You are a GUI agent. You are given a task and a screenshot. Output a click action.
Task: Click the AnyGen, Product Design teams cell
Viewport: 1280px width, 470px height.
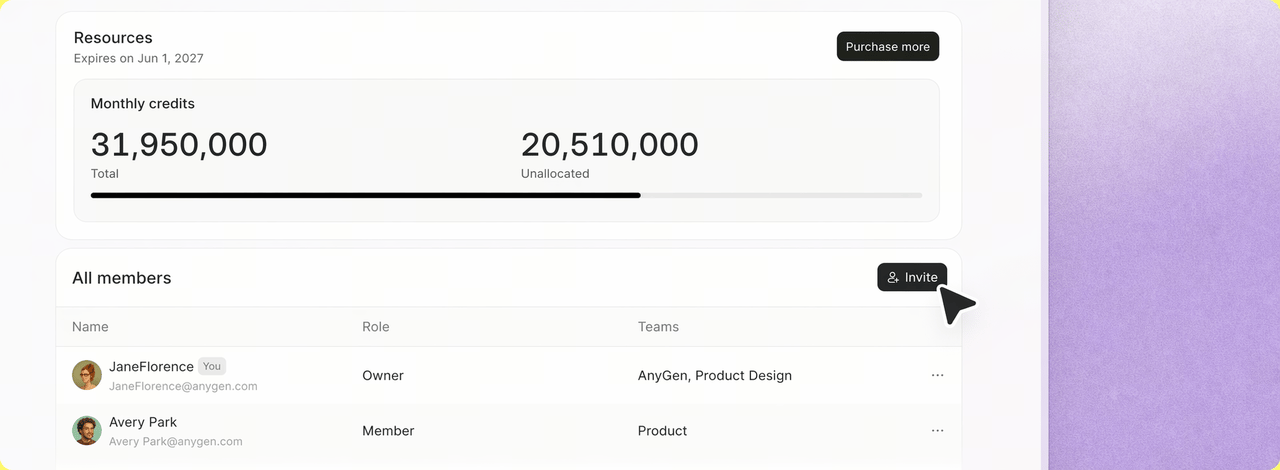point(715,376)
